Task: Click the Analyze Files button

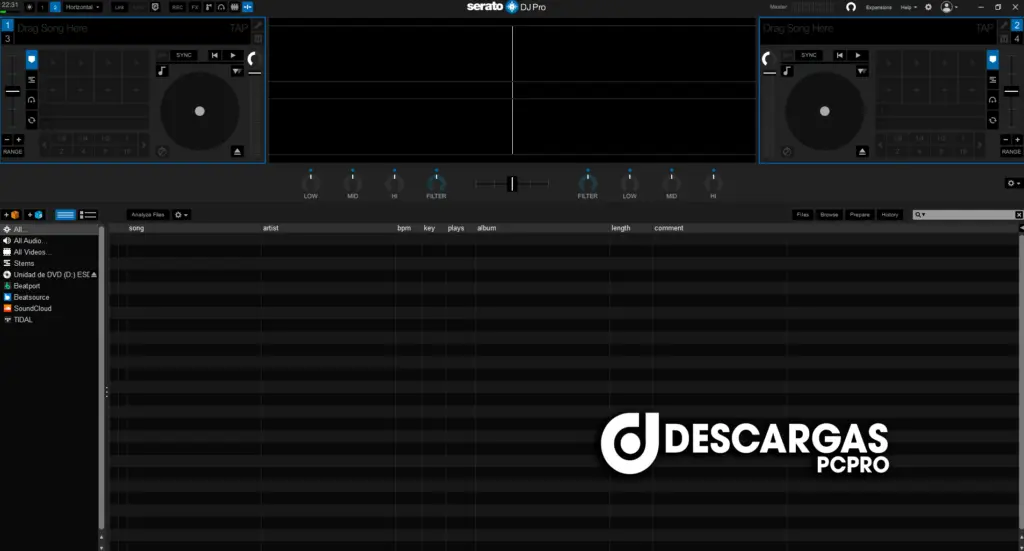Action: pos(147,215)
